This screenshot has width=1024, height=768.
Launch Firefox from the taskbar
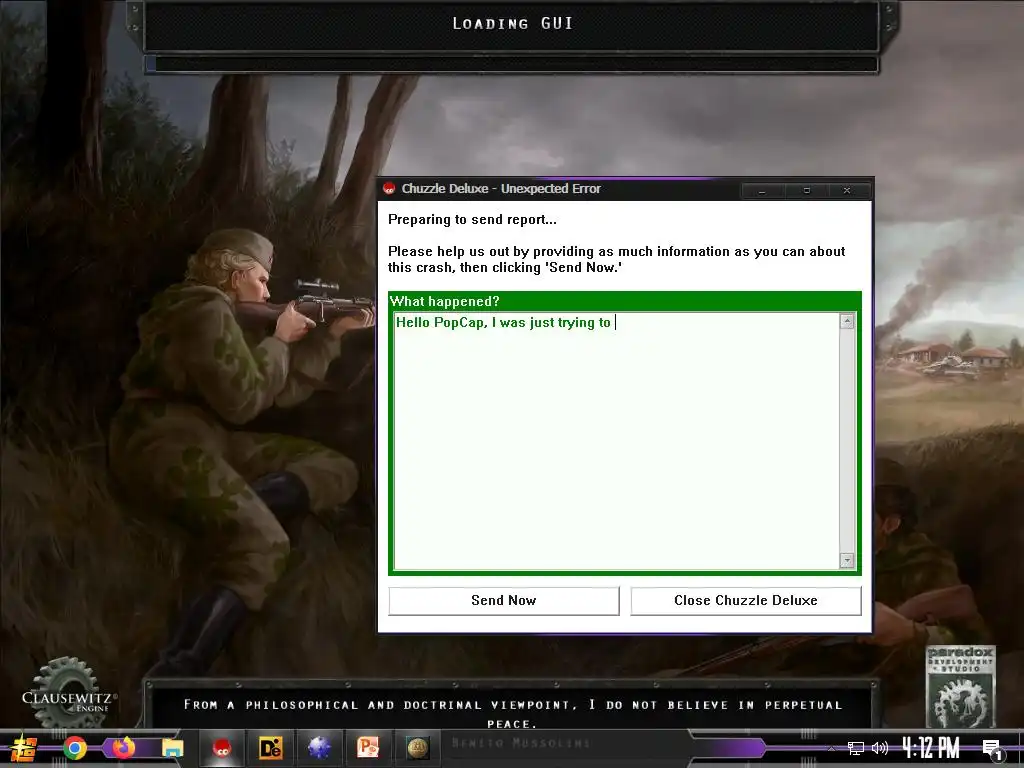123,747
